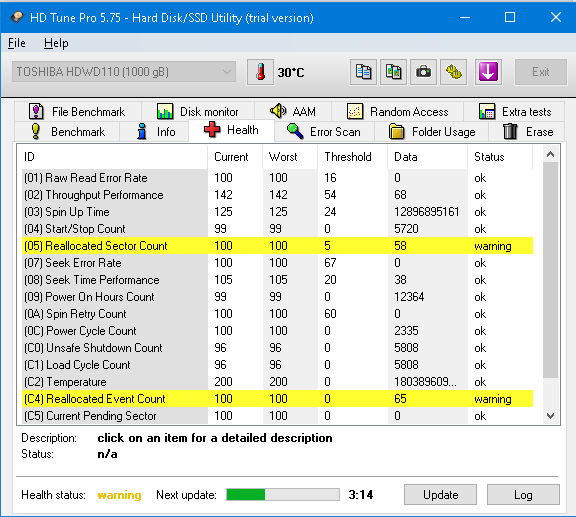
Task: Open the Log button
Action: (523, 495)
